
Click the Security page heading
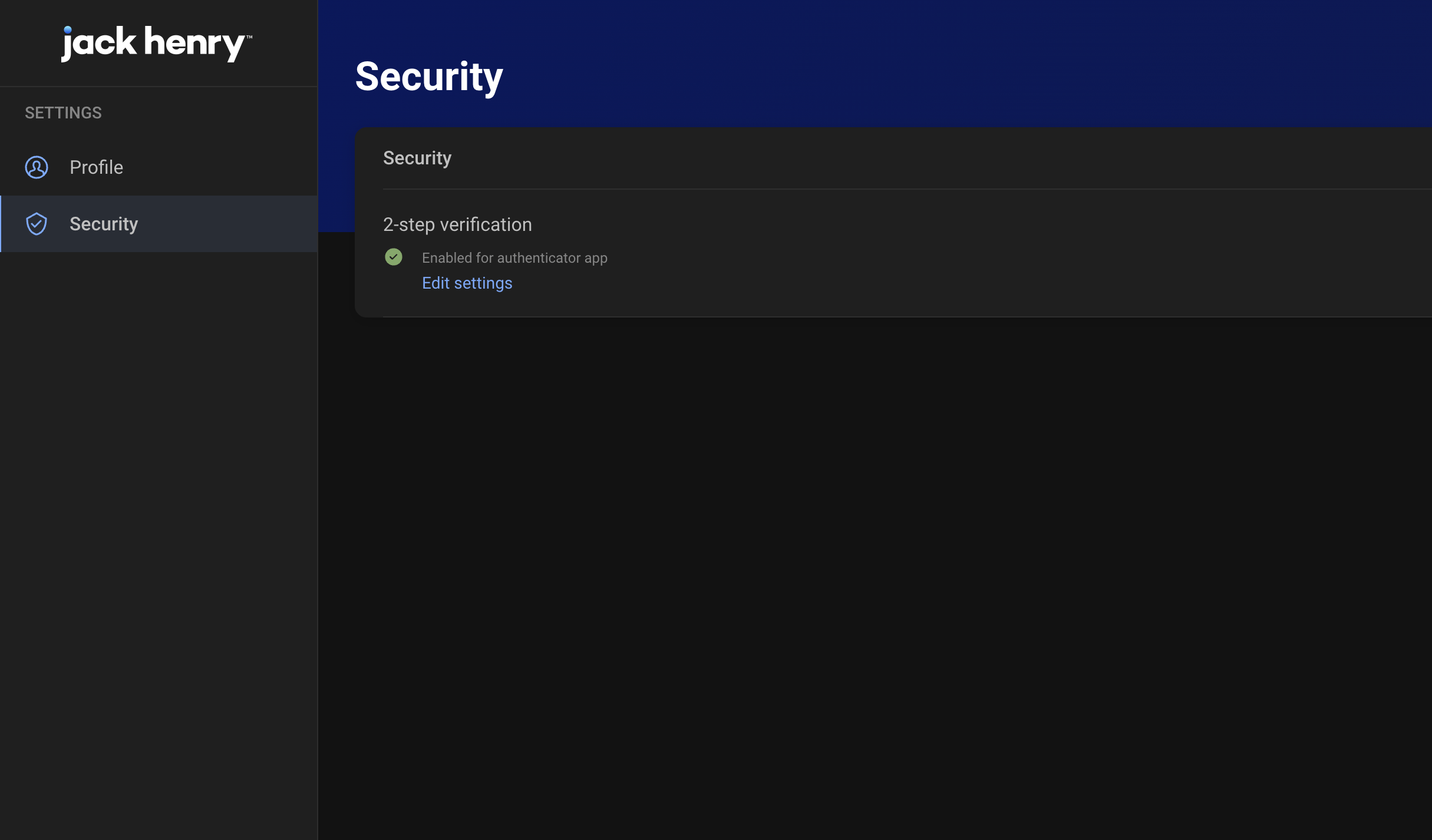[x=428, y=76]
